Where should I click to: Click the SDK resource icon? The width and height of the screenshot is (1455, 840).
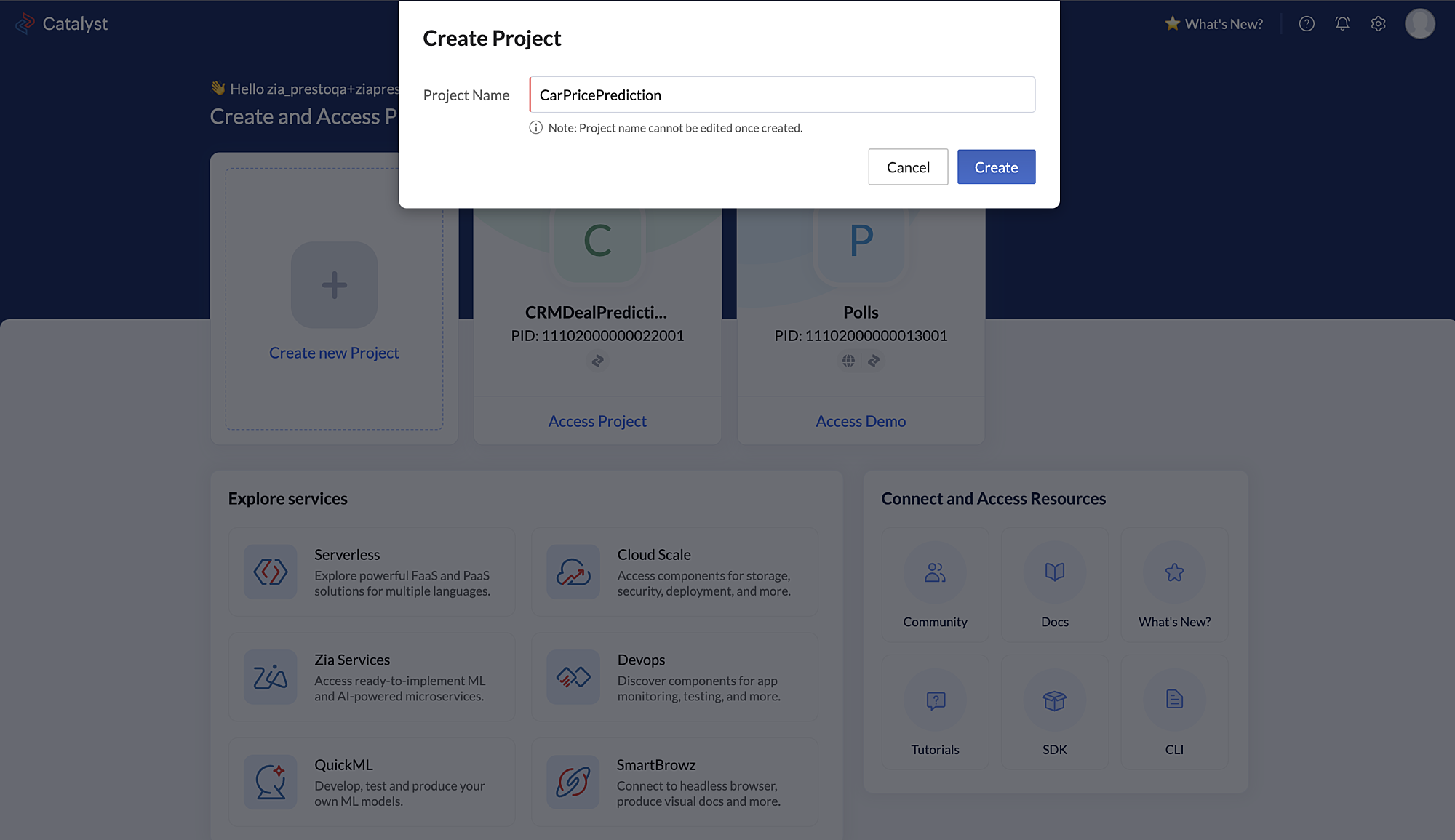1054,700
